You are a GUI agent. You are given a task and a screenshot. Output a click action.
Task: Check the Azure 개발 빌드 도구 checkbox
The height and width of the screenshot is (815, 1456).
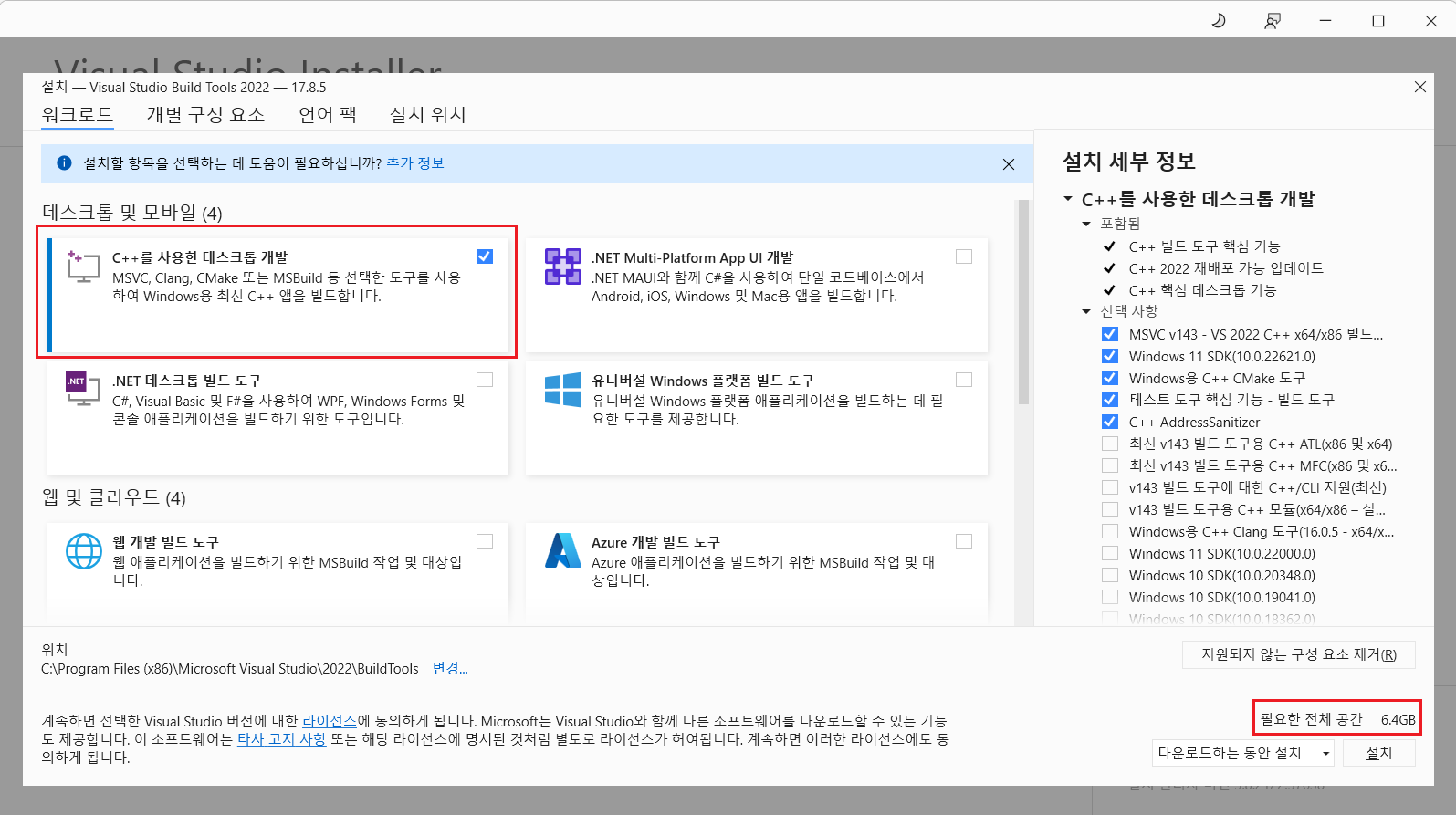point(964,541)
